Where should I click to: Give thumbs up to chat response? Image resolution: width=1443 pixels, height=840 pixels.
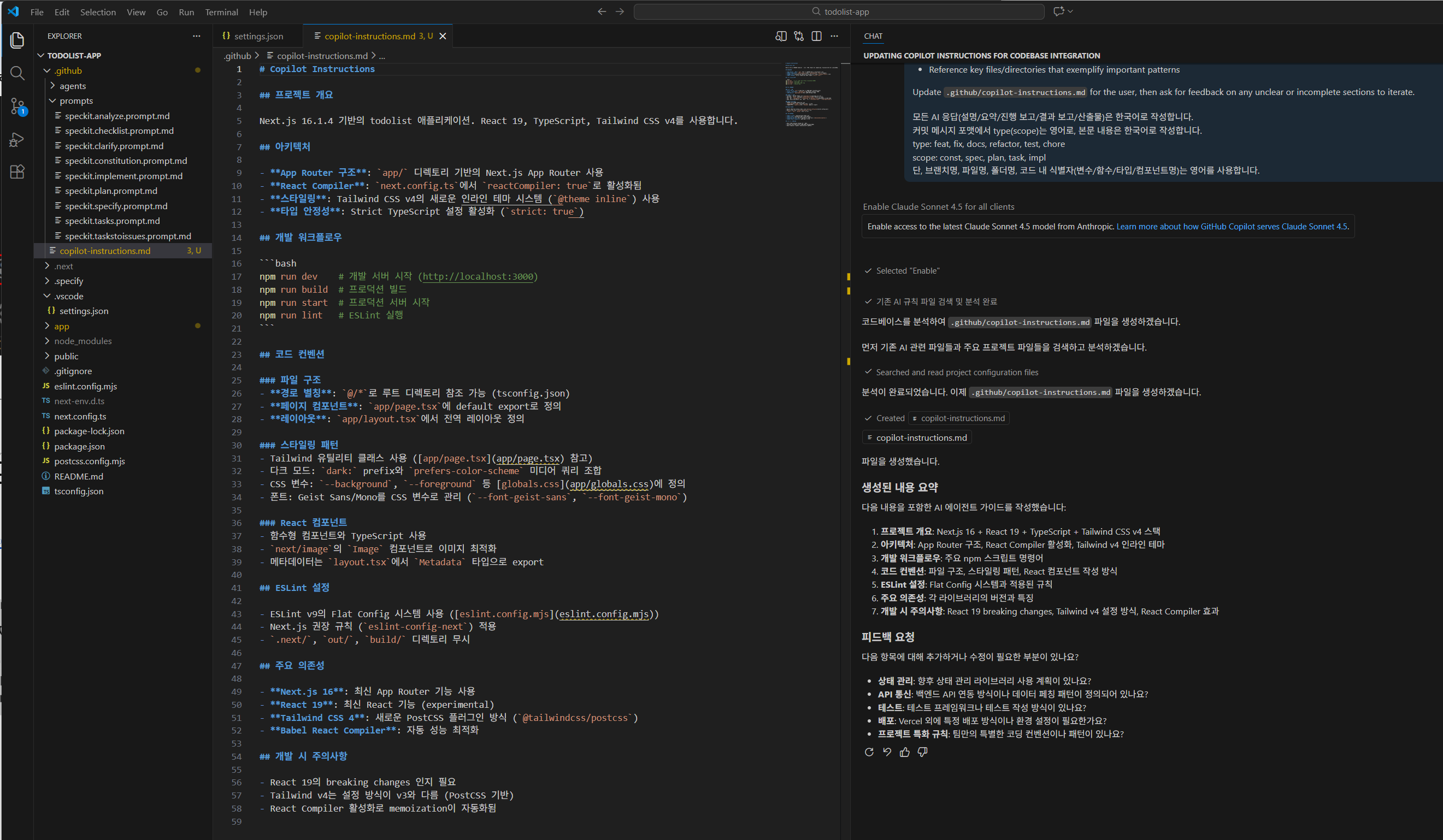point(905,752)
